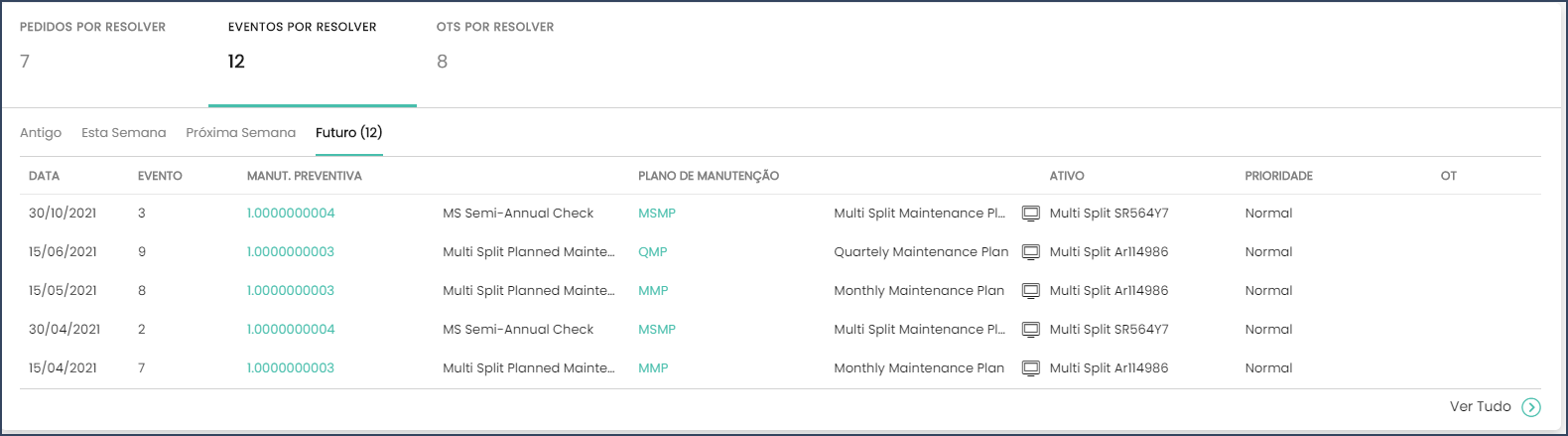Image resolution: width=1568 pixels, height=436 pixels.
Task: Select the Próxima Semana filter tab
Action: [x=241, y=132]
